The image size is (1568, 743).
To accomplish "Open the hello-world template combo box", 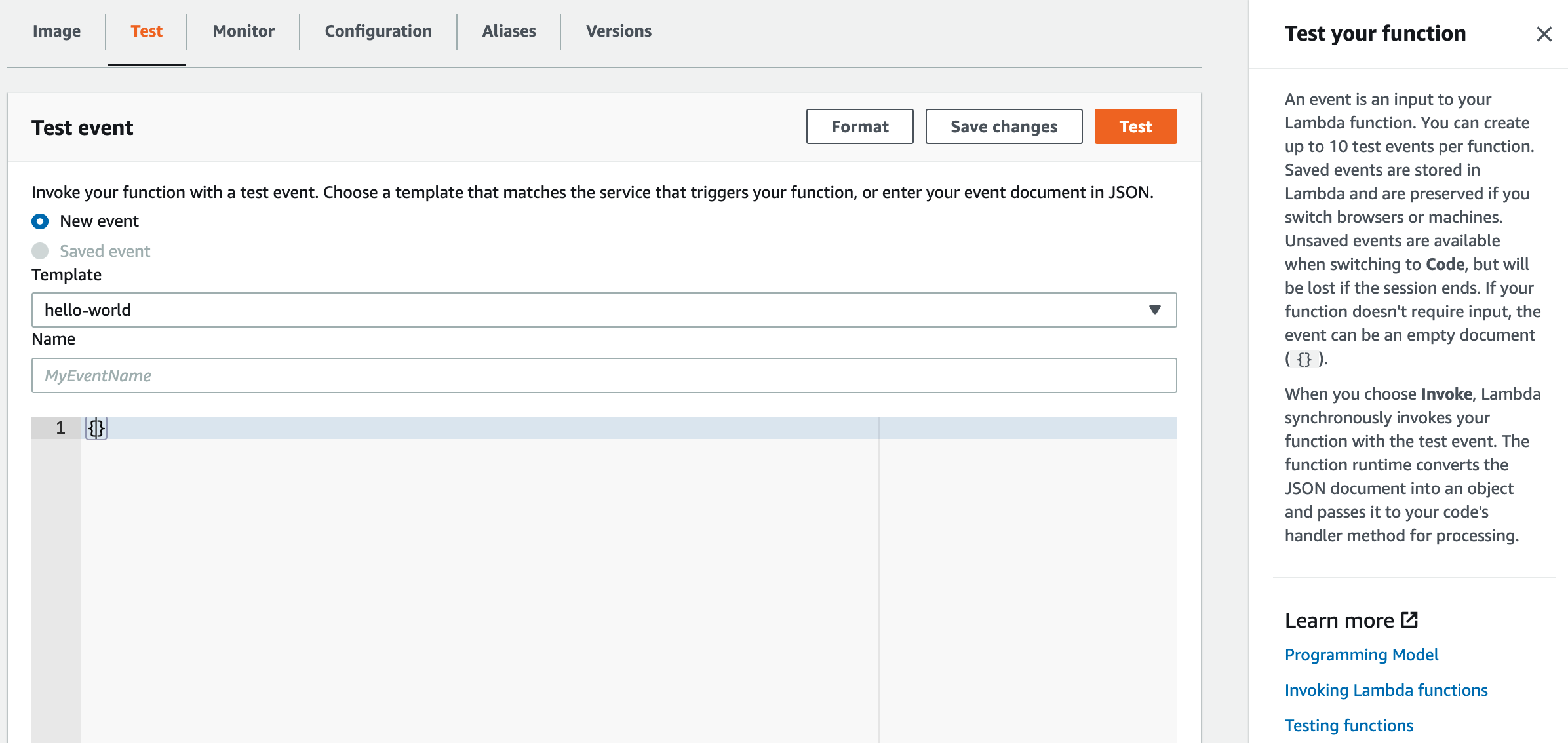I will pyautogui.click(x=590, y=310).
